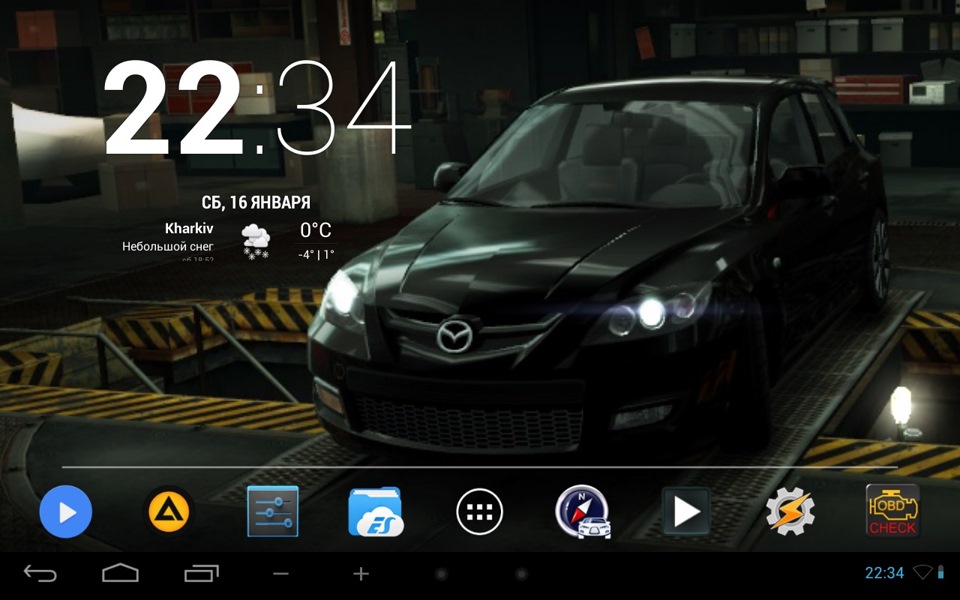Open the Recent apps button
Viewport: 960px width, 600px height.
coord(201,573)
